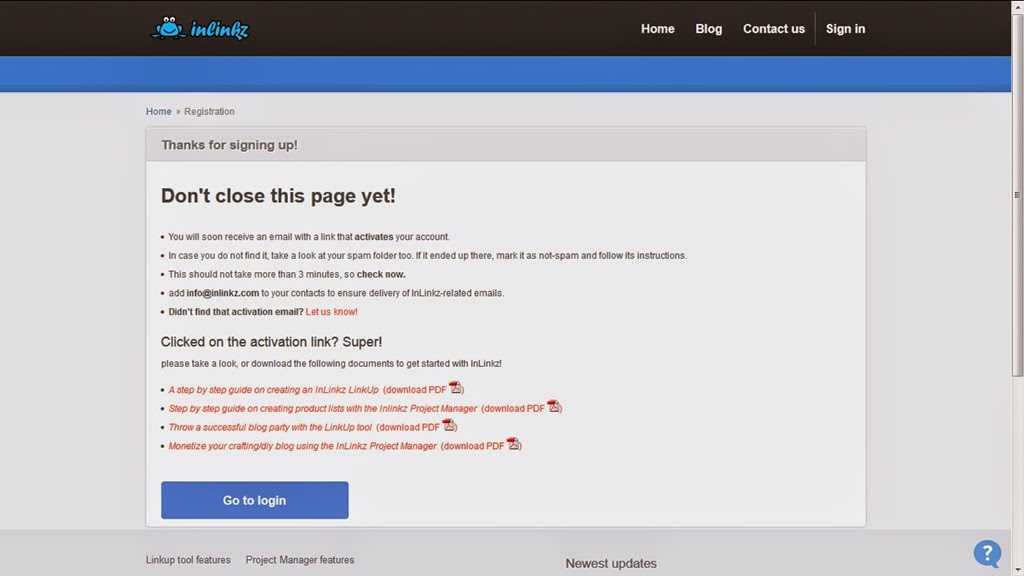Open Monetize your crafting/diy blog link

pos(302,447)
